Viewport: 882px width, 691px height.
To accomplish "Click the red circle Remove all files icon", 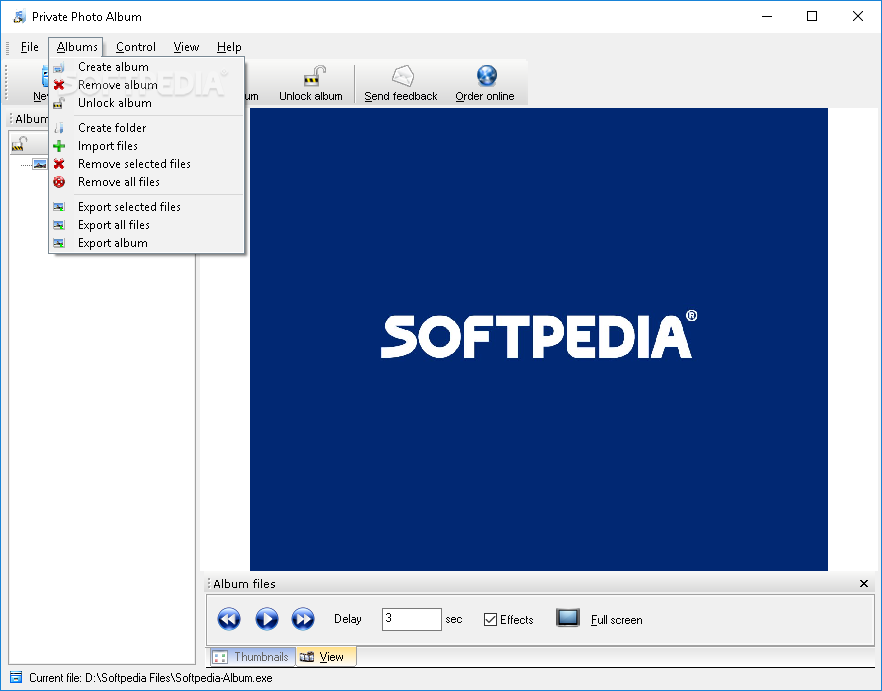I will 59,182.
